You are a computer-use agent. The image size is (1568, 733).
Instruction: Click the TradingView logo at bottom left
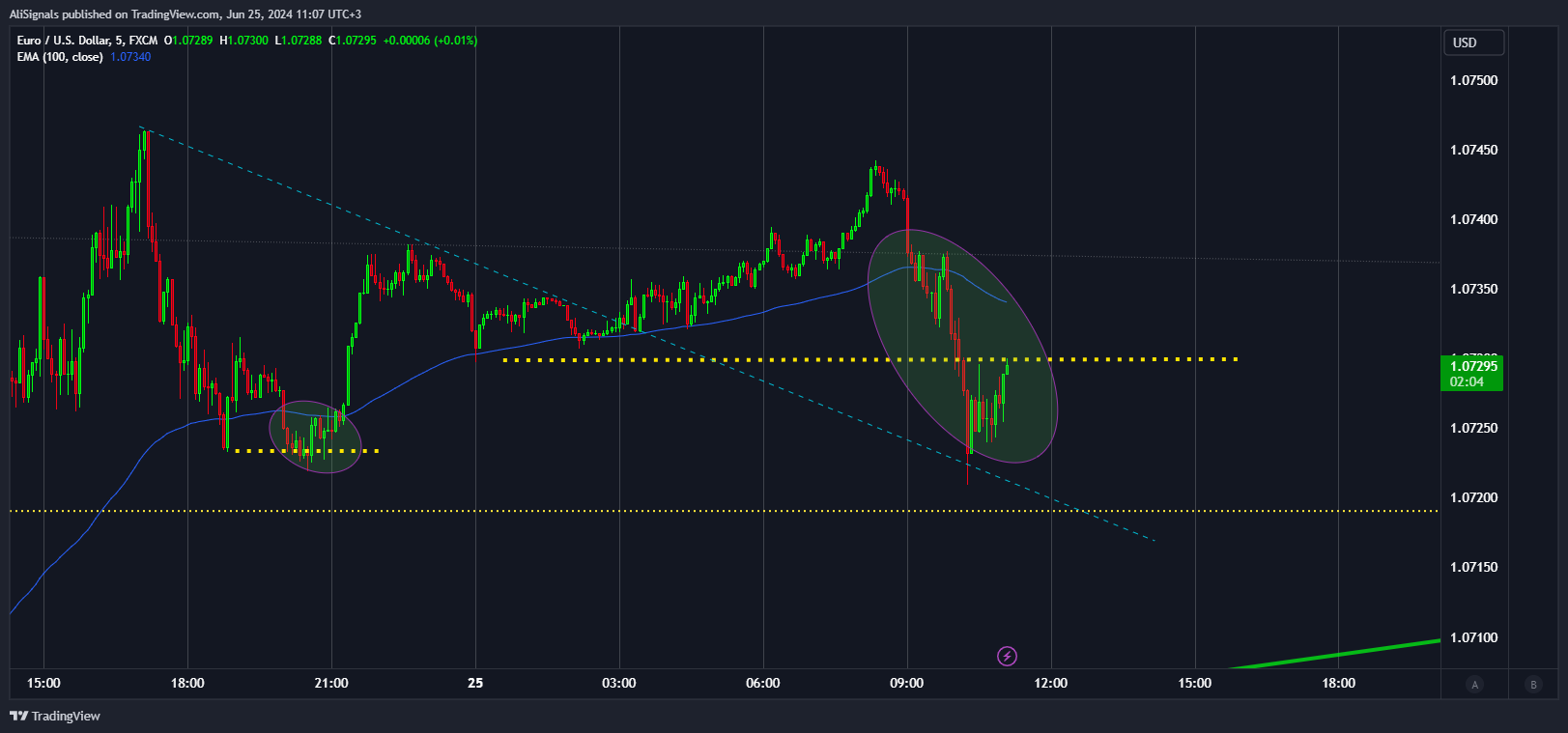[x=55, y=716]
